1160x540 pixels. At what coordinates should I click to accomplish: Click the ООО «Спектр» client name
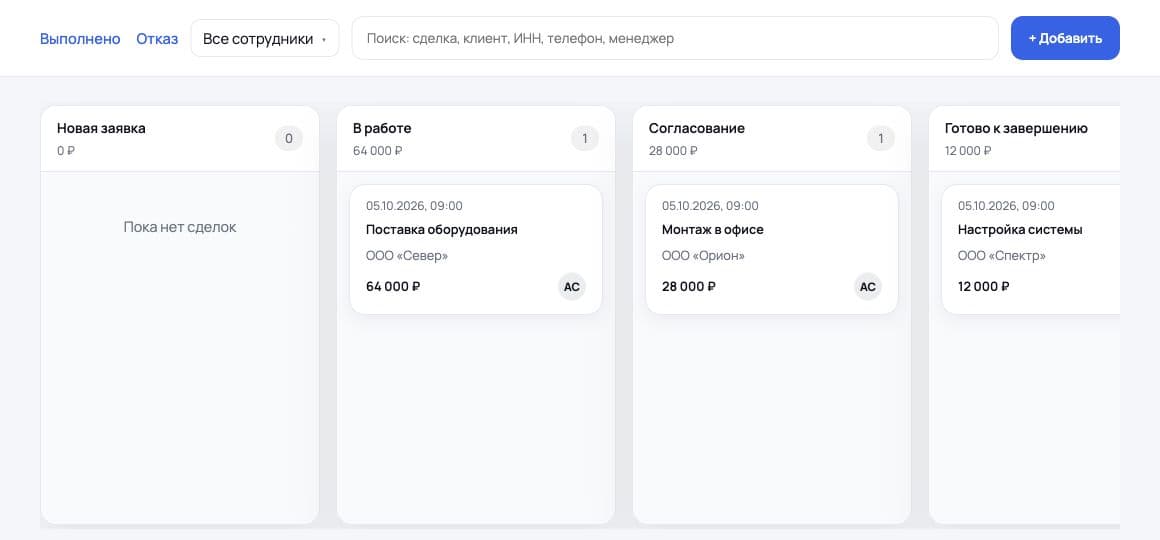[x=1002, y=256]
